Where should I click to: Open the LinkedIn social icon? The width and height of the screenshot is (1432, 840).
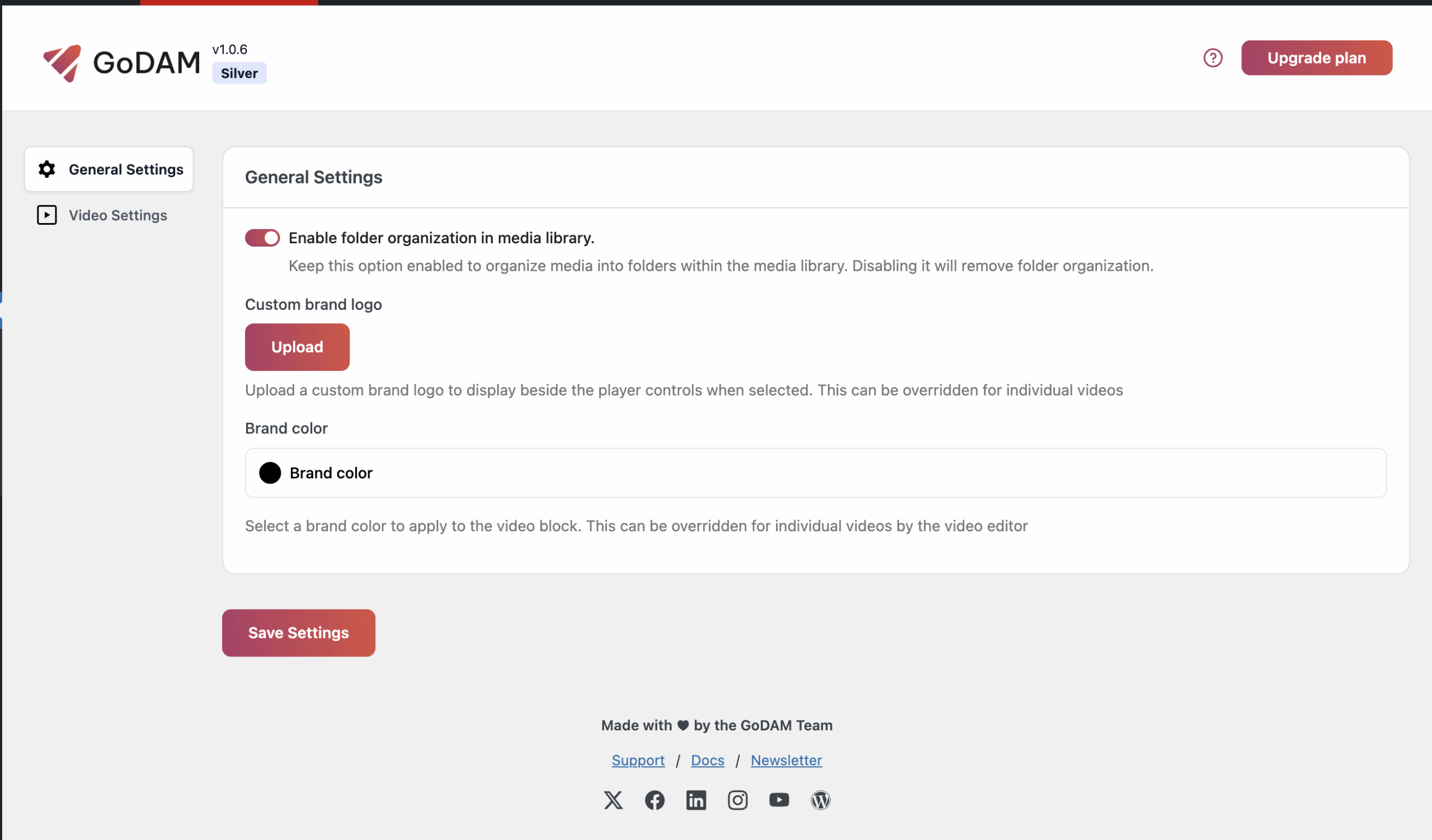pyautogui.click(x=696, y=800)
